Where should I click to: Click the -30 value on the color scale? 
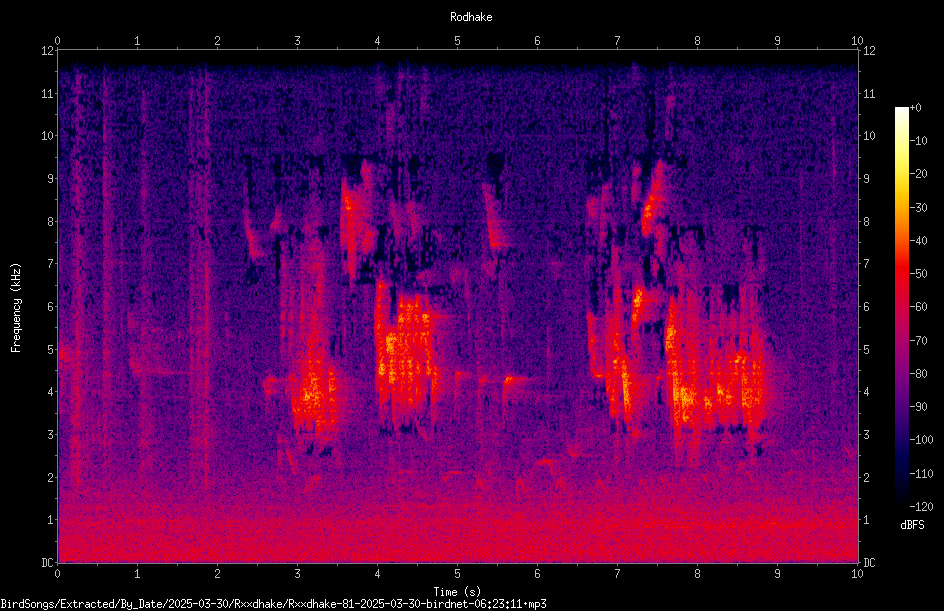coord(918,208)
